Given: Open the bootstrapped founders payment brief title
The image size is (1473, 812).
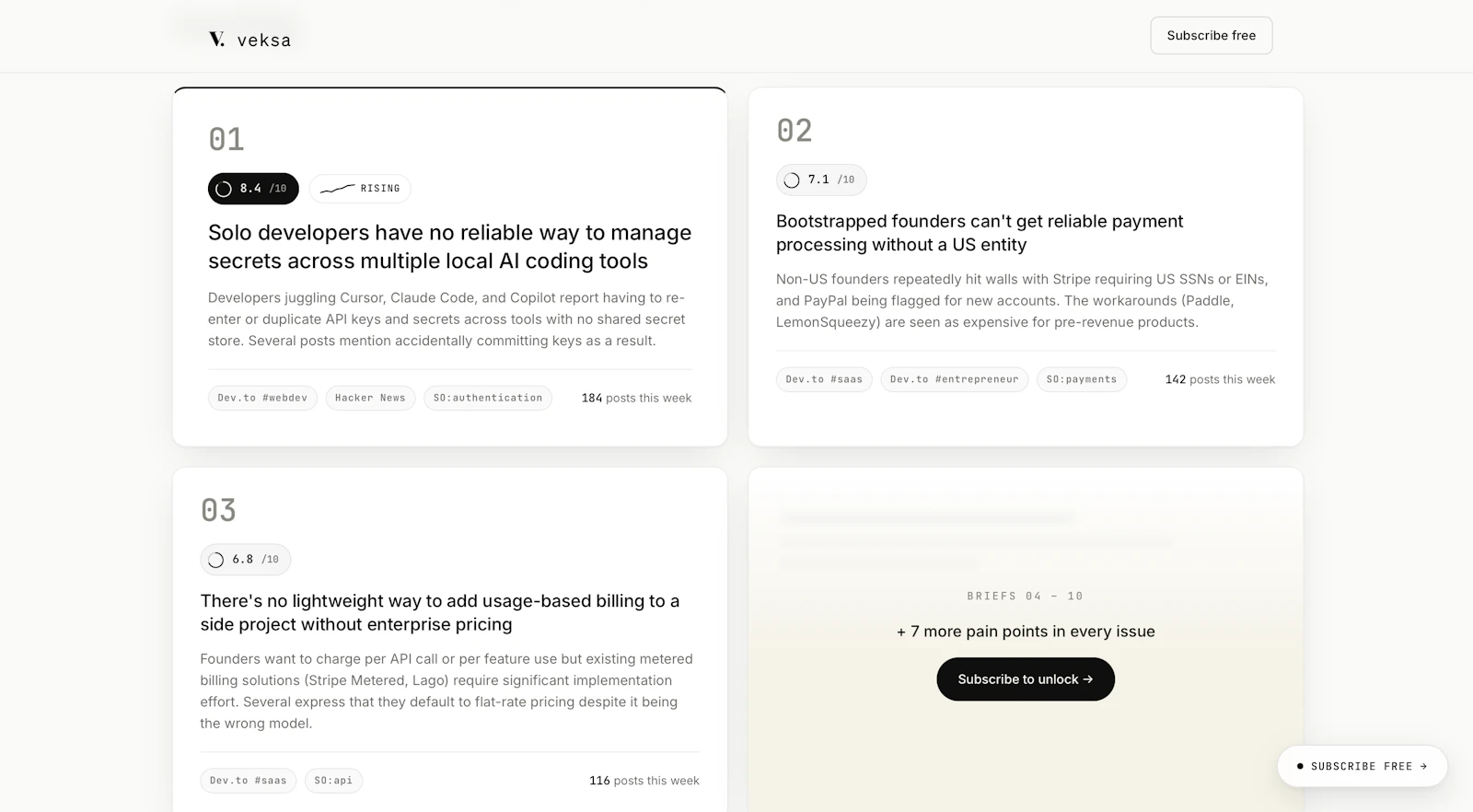Looking at the screenshot, I should 980,233.
